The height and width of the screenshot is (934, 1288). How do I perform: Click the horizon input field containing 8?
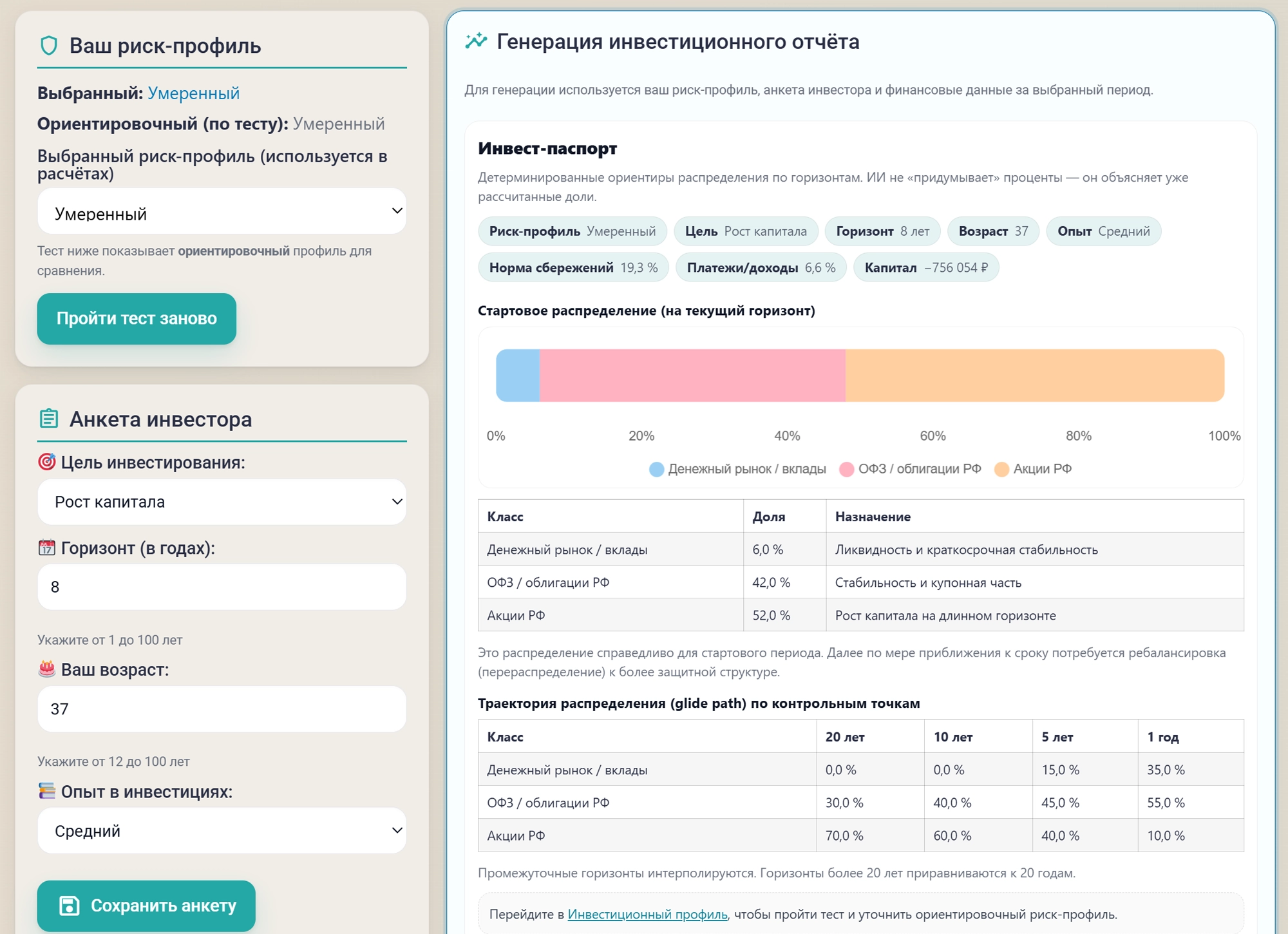click(x=222, y=587)
